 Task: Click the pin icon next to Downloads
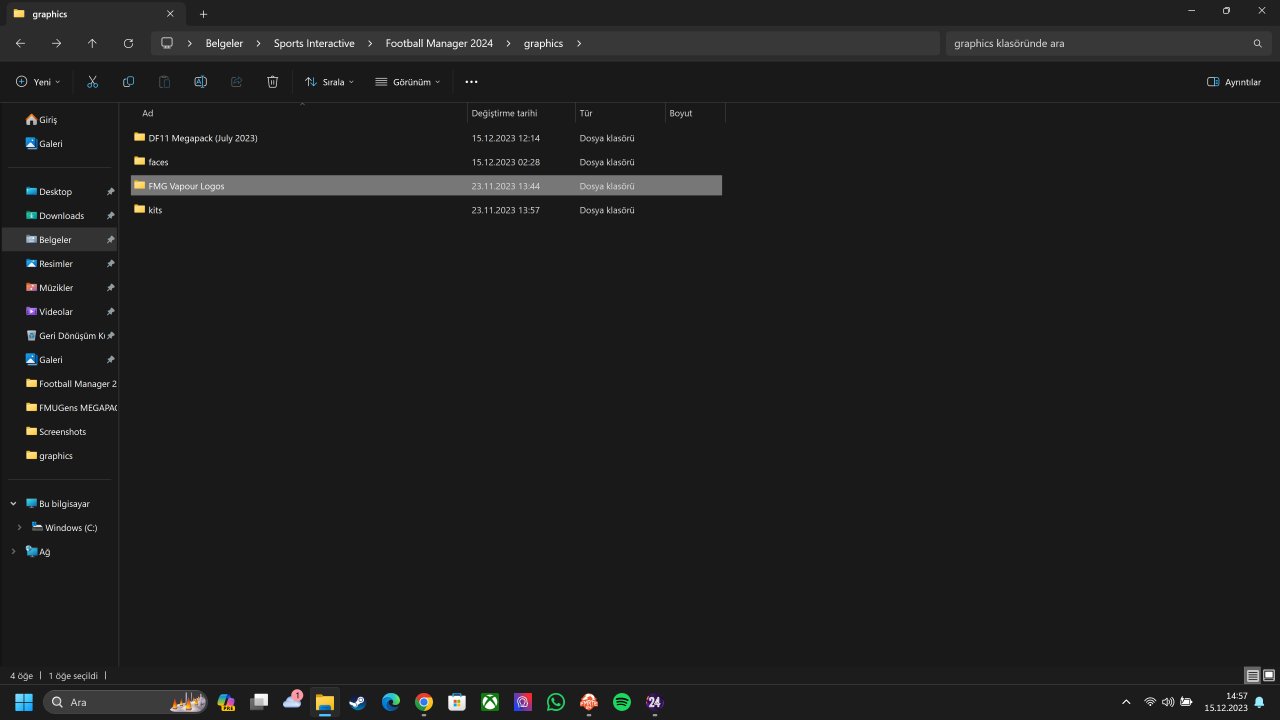click(x=110, y=216)
